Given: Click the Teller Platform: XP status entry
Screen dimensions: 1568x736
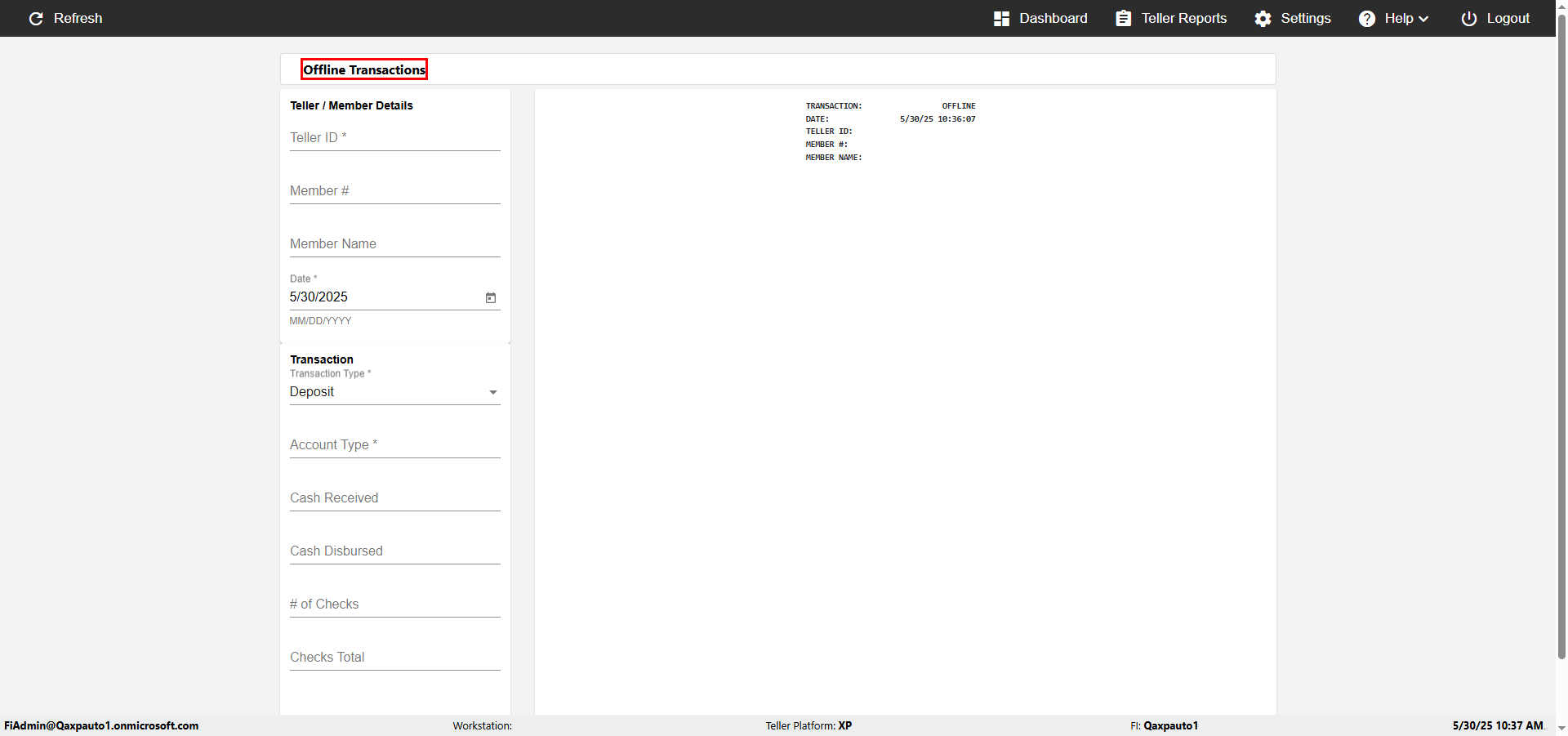Looking at the screenshot, I should pyautogui.click(x=808, y=725).
